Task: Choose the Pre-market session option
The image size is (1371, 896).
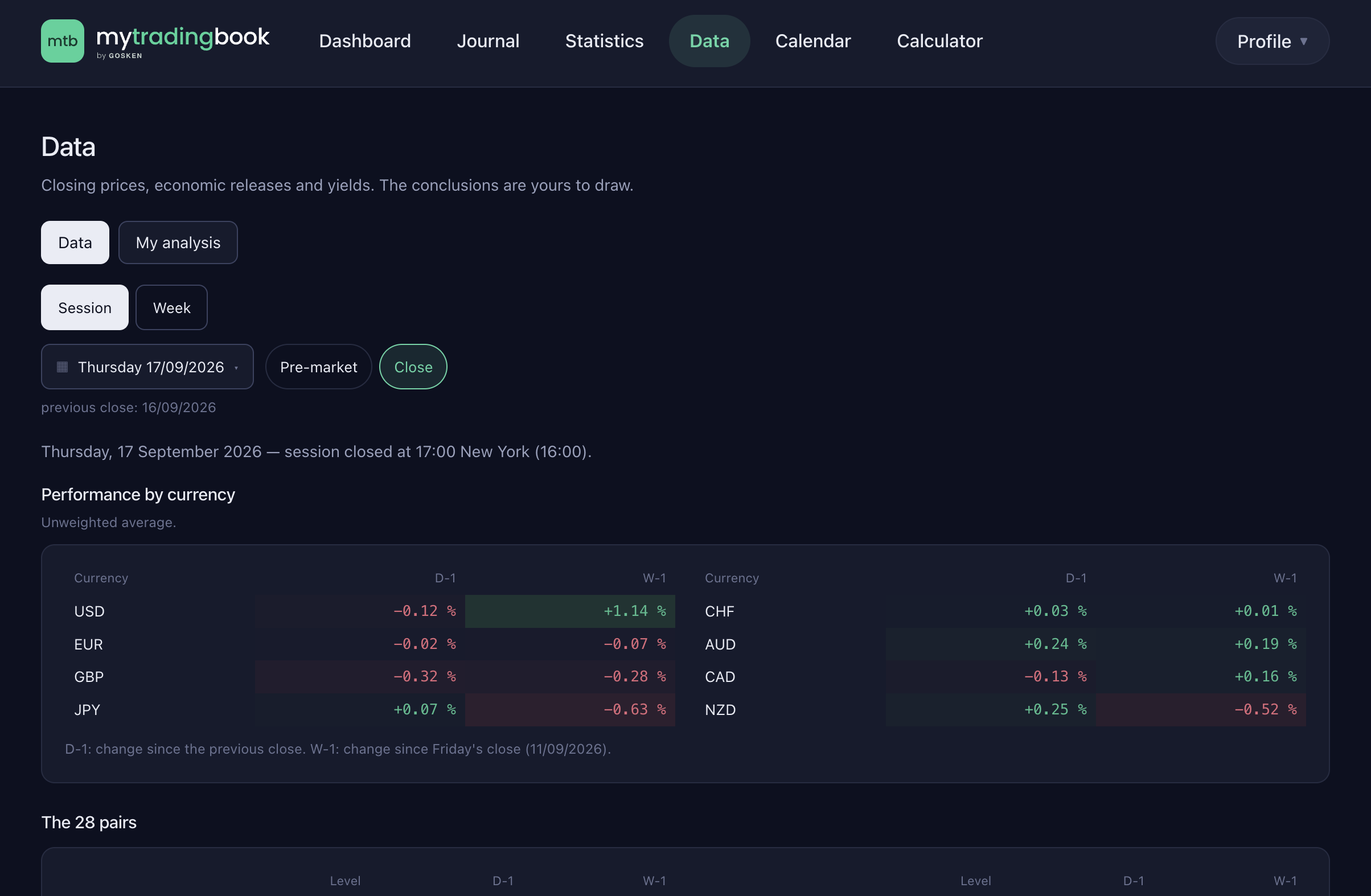Action: pos(319,367)
